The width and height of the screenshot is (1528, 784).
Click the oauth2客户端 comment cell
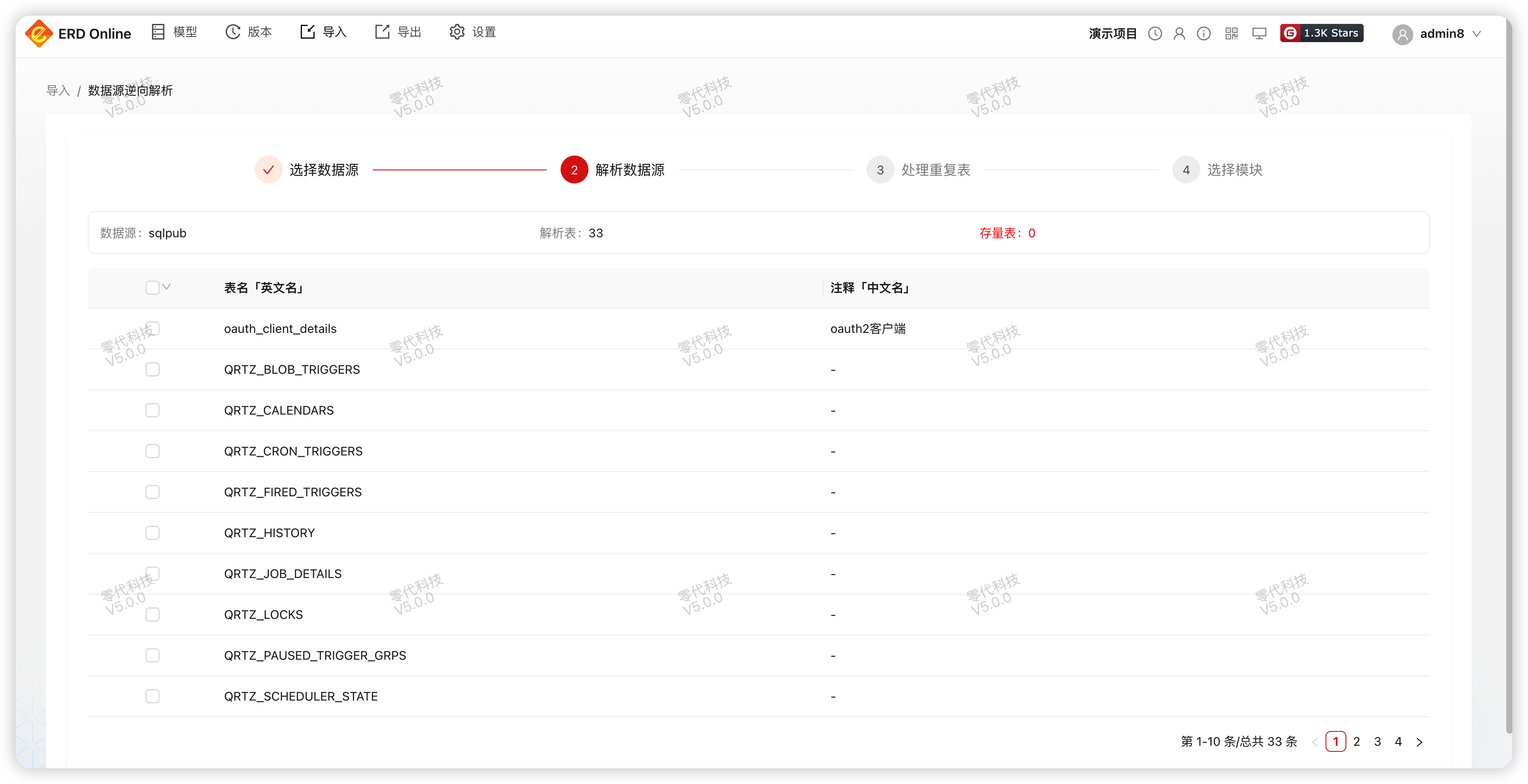[x=868, y=329]
